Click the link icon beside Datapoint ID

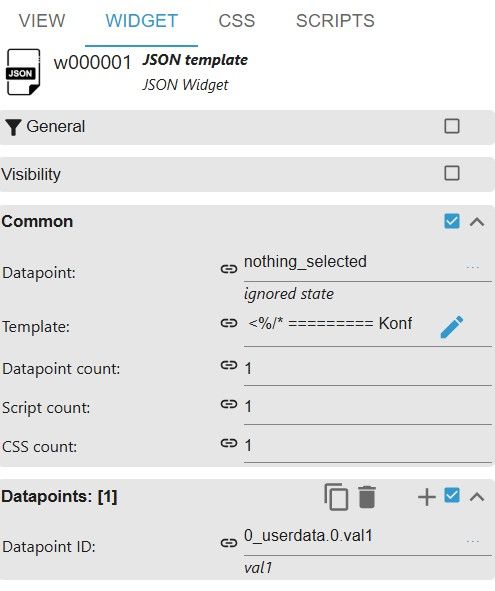tap(229, 543)
